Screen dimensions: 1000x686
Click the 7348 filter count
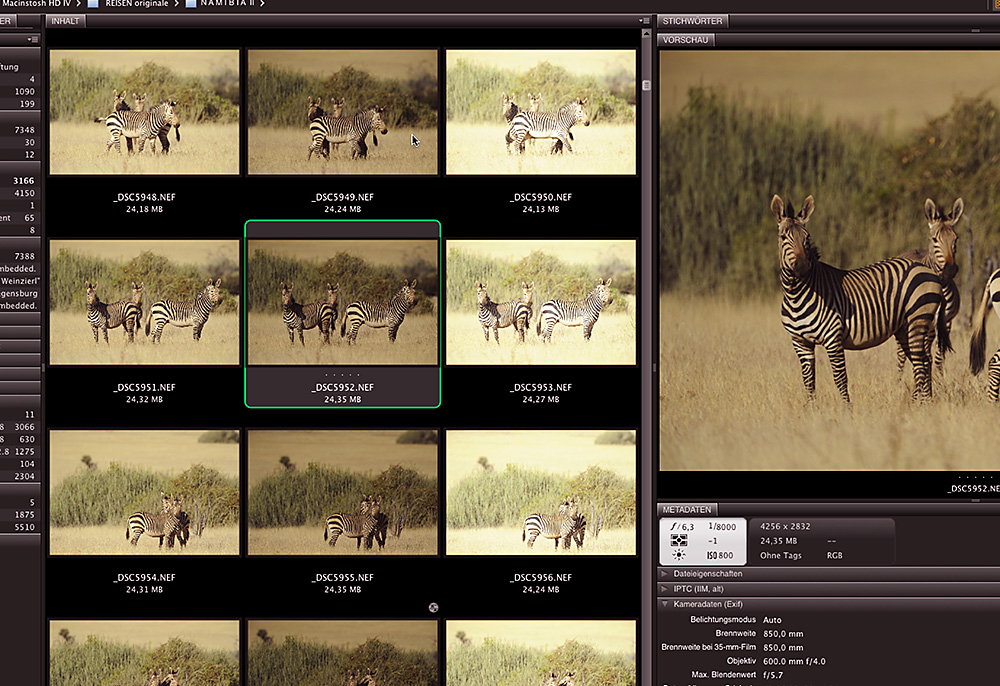coord(25,130)
